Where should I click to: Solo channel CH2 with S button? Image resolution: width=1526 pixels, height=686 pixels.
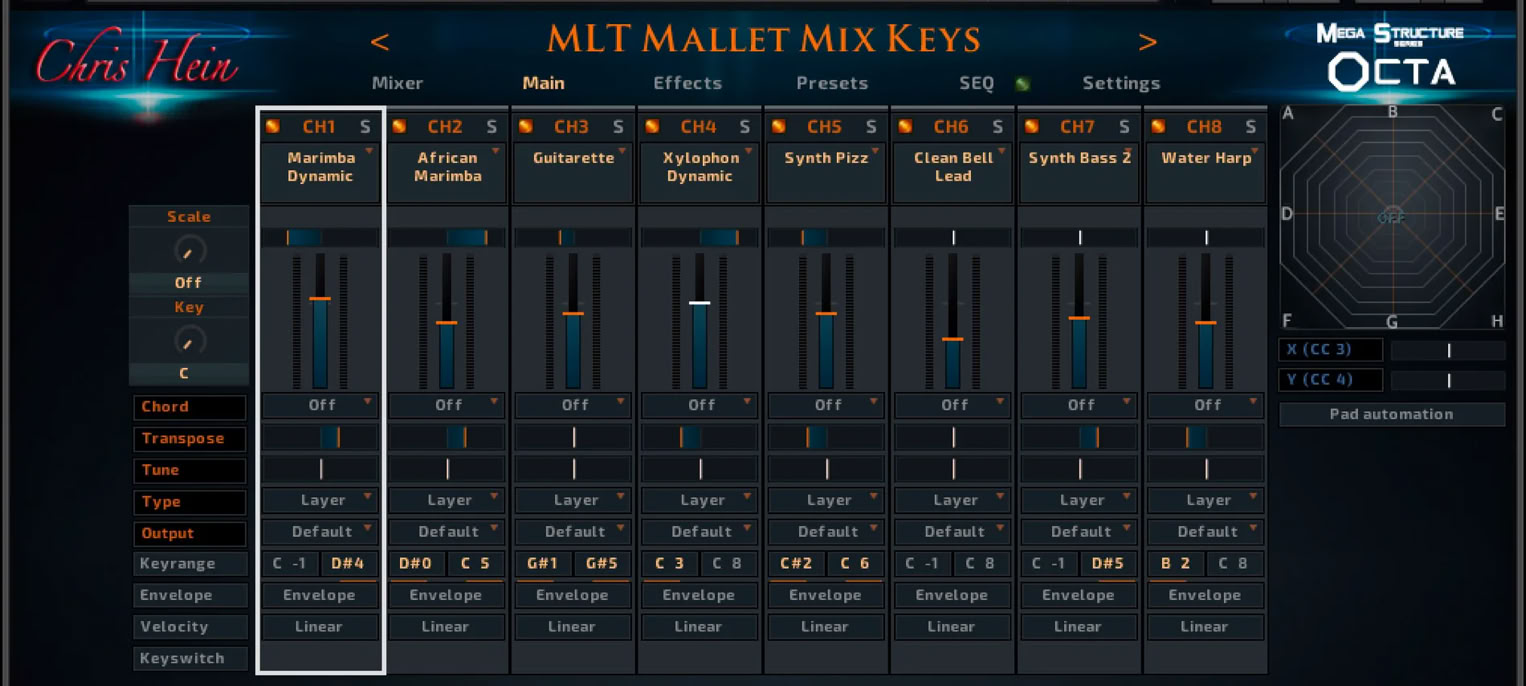pos(491,127)
